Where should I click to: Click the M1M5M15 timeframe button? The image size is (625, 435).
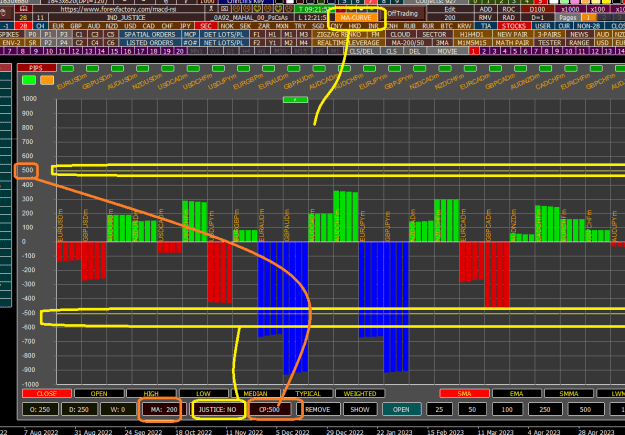pos(472,43)
